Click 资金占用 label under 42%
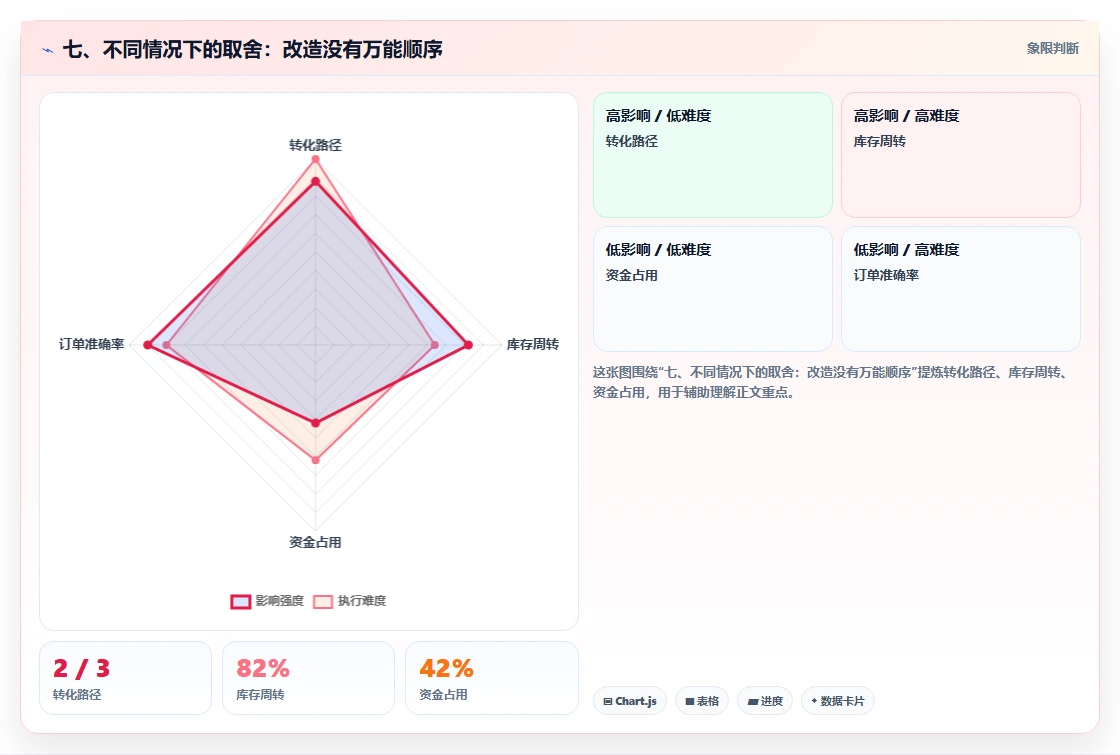Screen dimensions: 1120x755 pyautogui.click(x=443, y=694)
